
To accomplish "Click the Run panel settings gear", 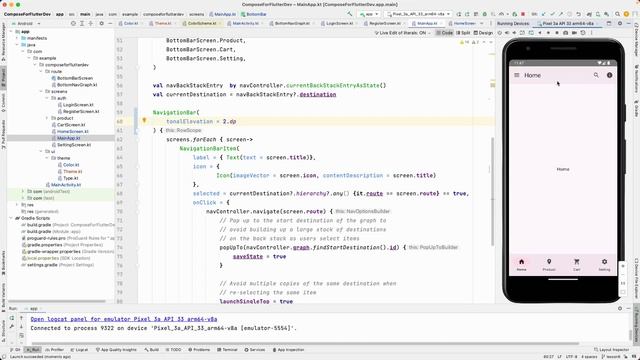I will pos(620,309).
